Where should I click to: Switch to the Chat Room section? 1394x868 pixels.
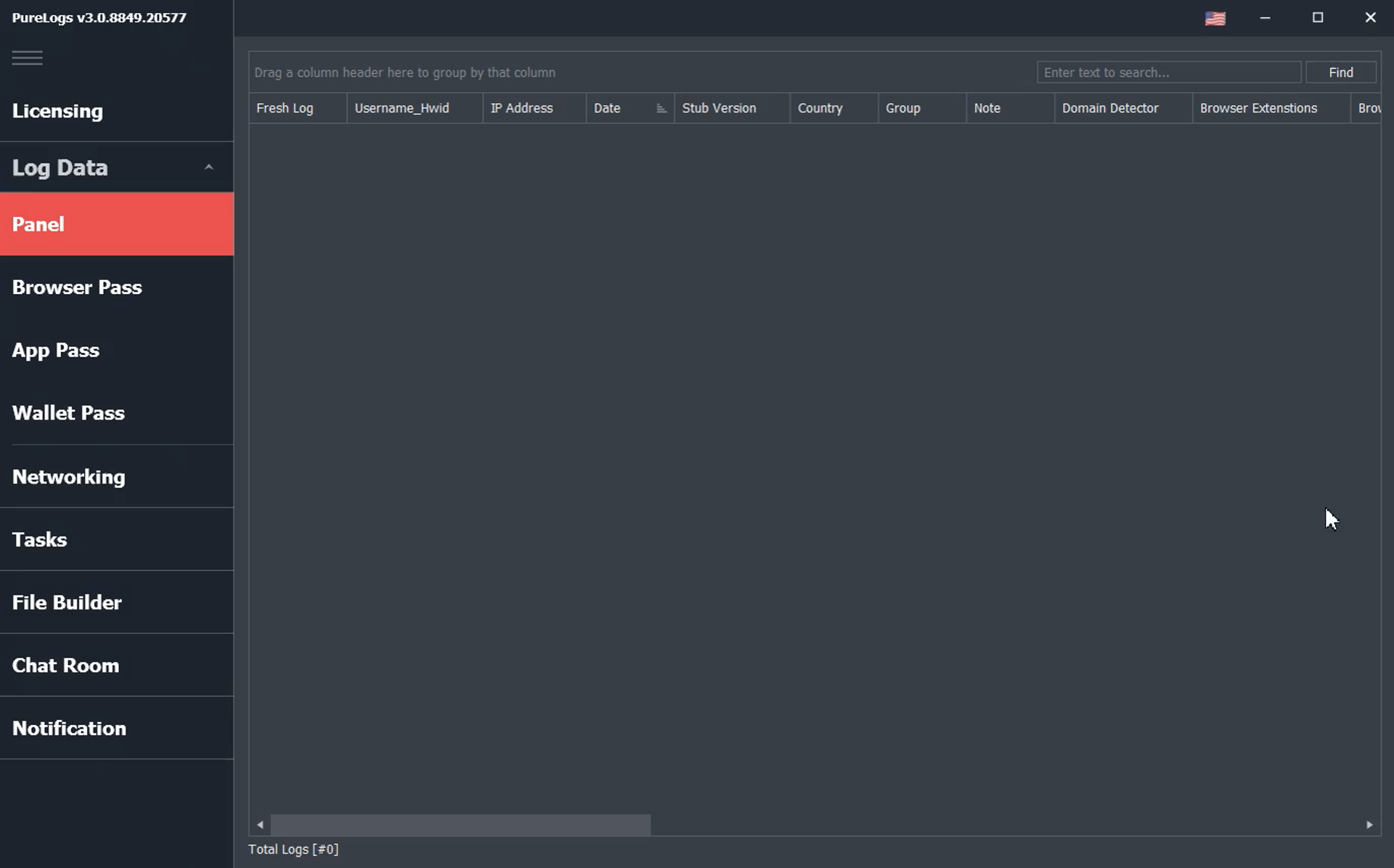pyautogui.click(x=65, y=665)
